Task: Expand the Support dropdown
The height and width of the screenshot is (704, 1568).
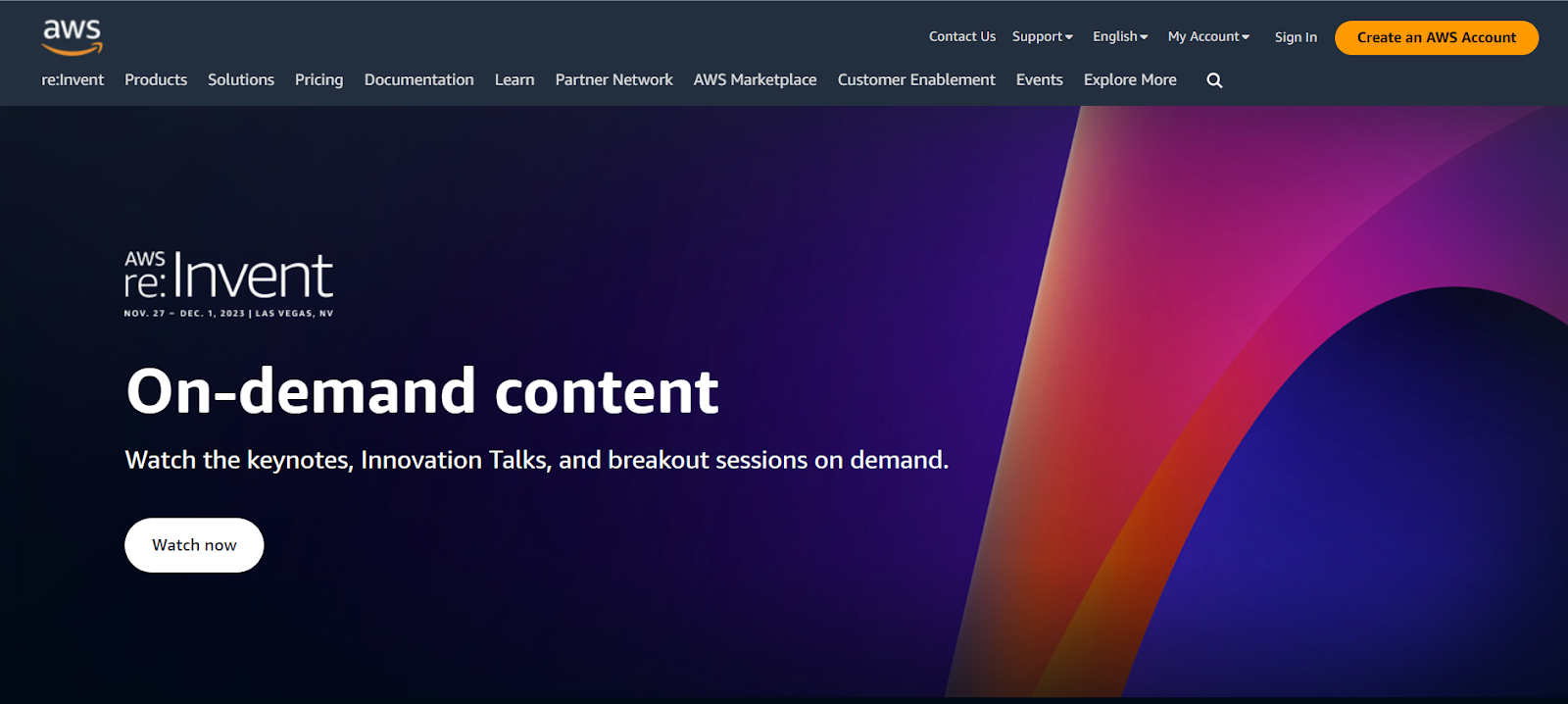Action: click(1043, 37)
